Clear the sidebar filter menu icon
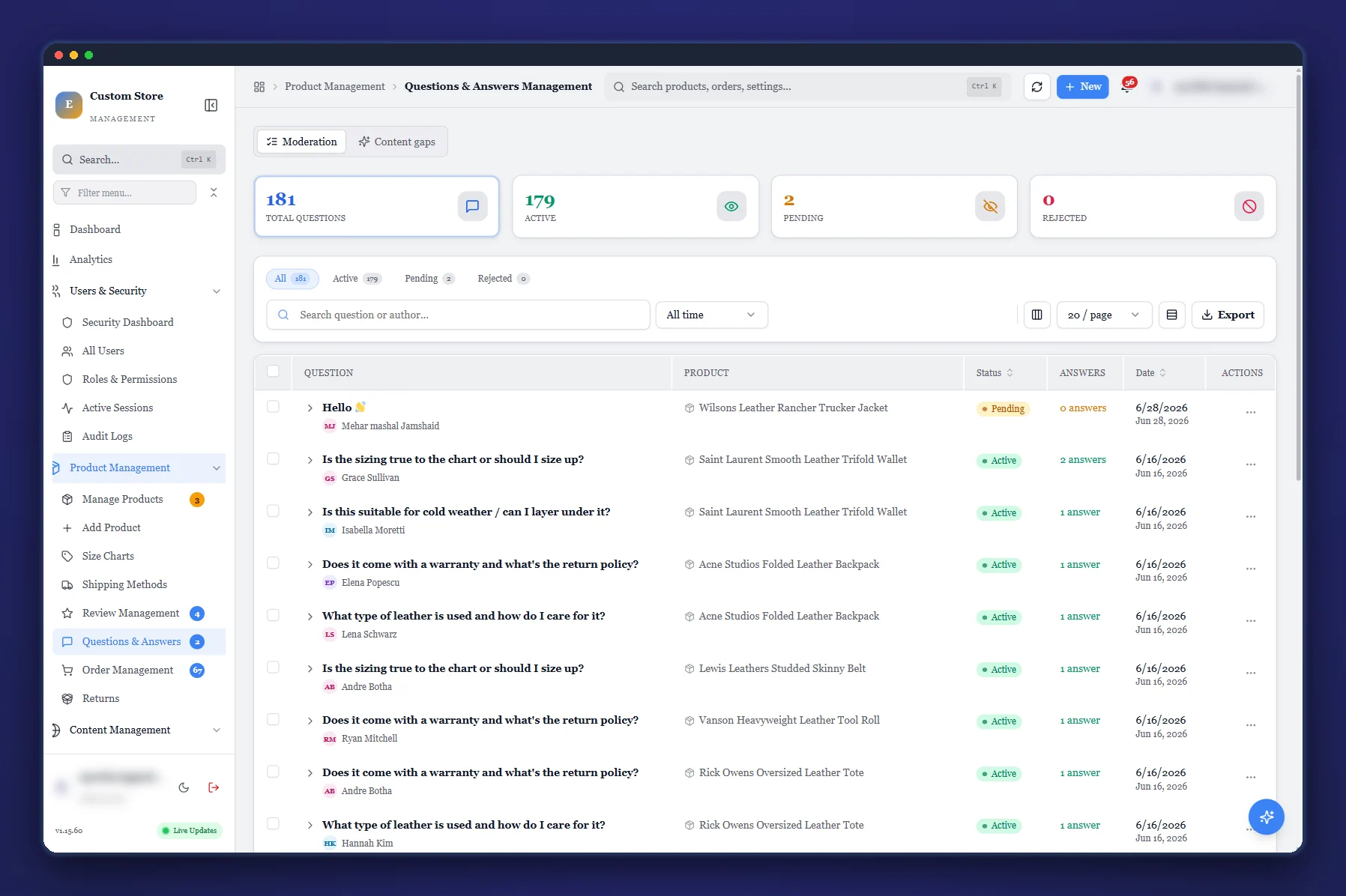The image size is (1346, 896). pos(214,193)
